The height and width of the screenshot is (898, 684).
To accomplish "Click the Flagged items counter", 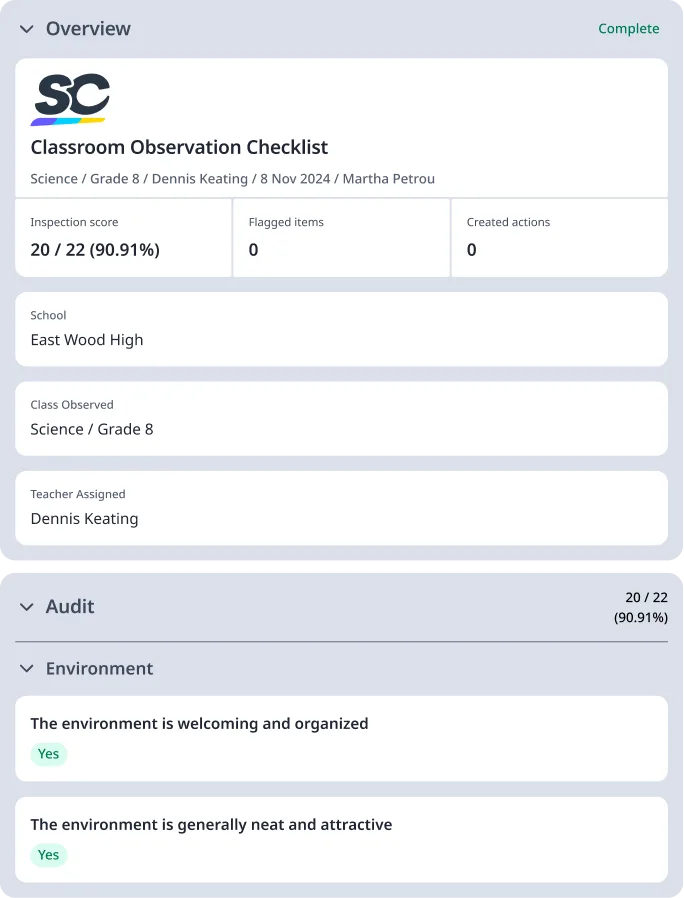I will (x=253, y=250).
